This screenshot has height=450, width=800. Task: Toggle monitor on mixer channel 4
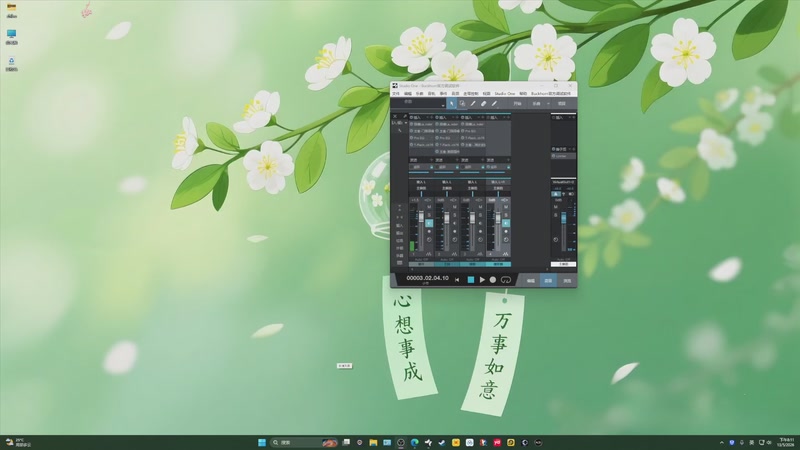click(506, 223)
